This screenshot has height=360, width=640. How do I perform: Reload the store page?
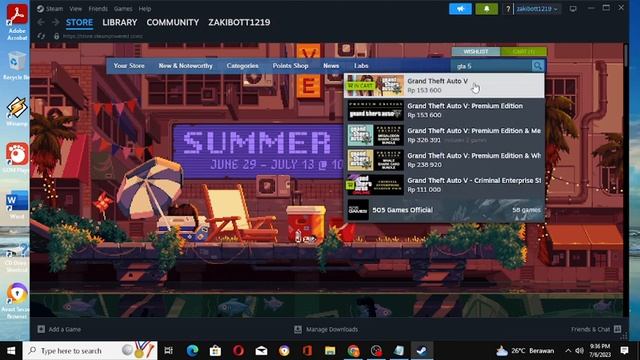point(41,36)
